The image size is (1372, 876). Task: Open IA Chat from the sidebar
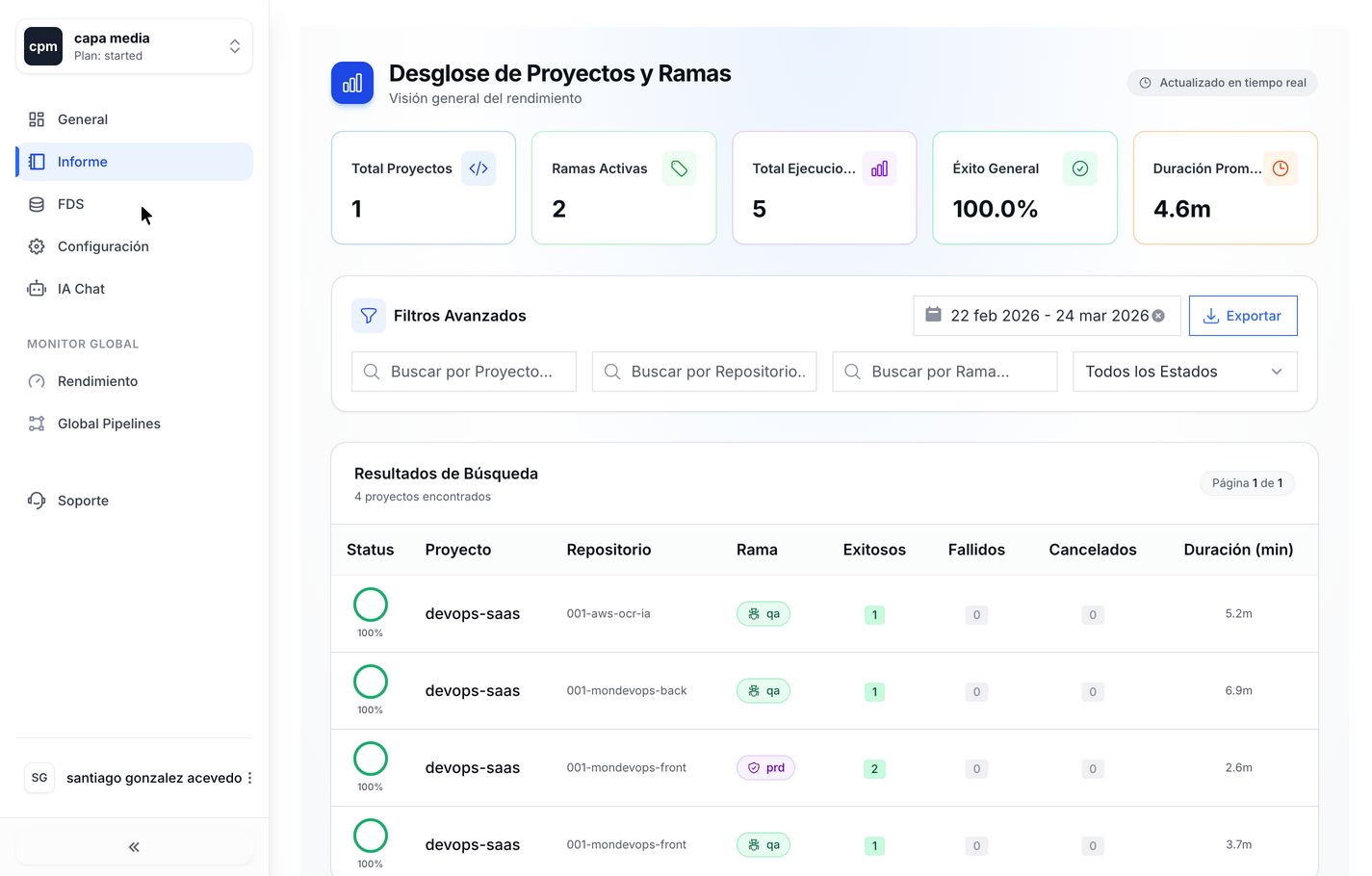pos(81,289)
